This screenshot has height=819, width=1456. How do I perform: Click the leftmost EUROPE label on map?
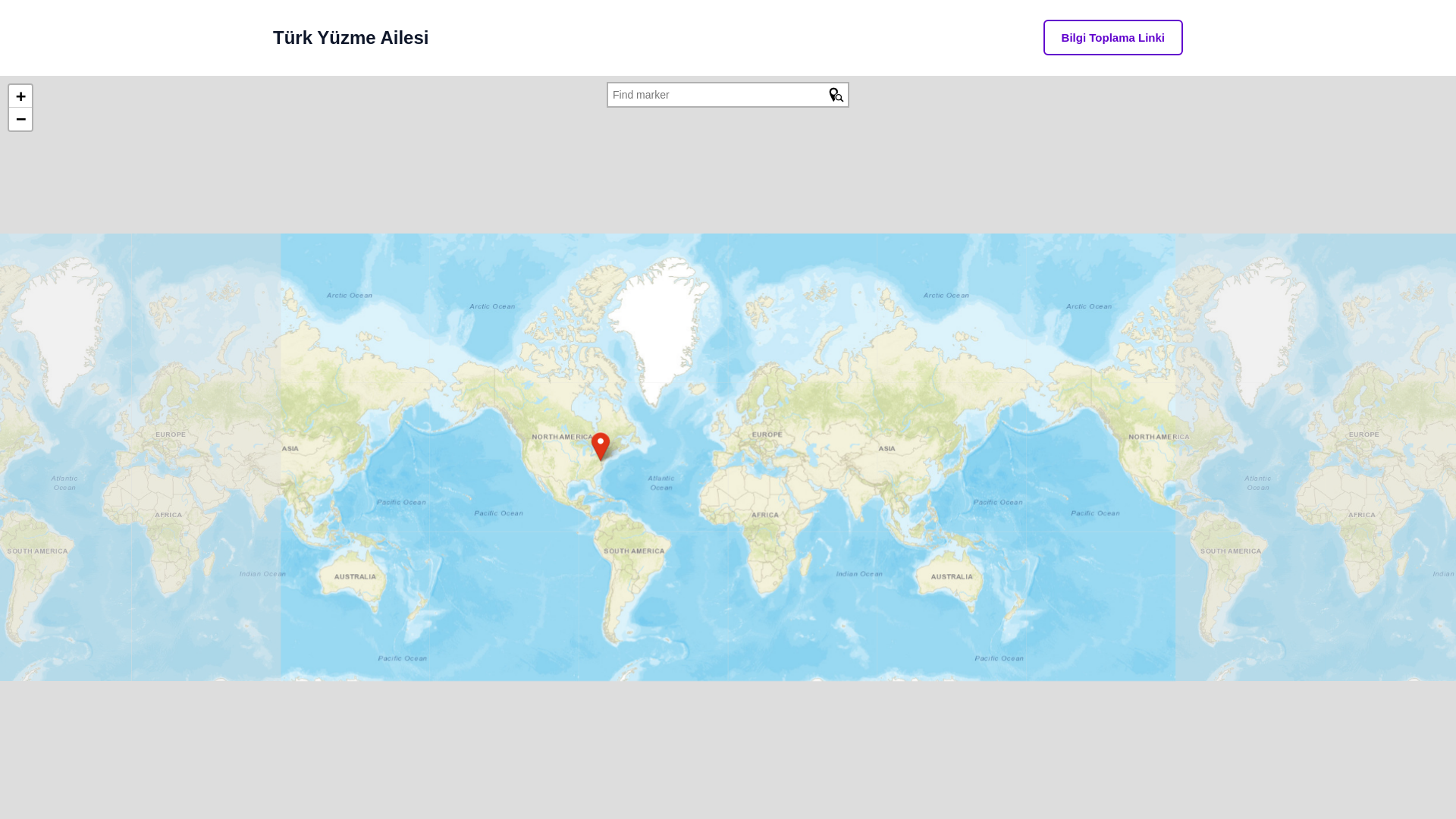[171, 435]
